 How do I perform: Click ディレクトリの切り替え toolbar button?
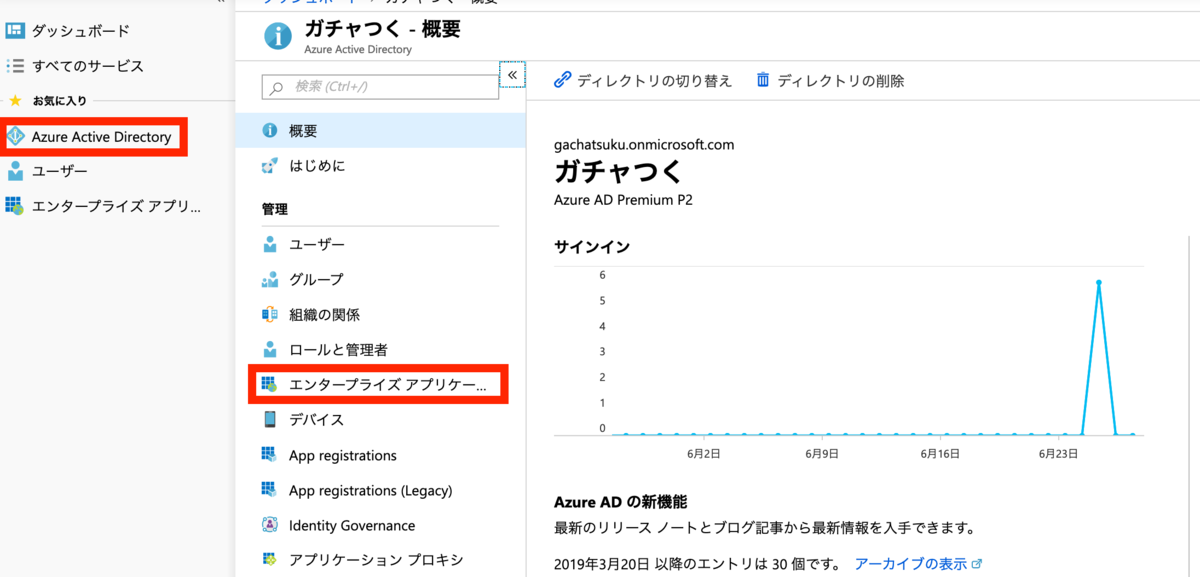pos(643,80)
